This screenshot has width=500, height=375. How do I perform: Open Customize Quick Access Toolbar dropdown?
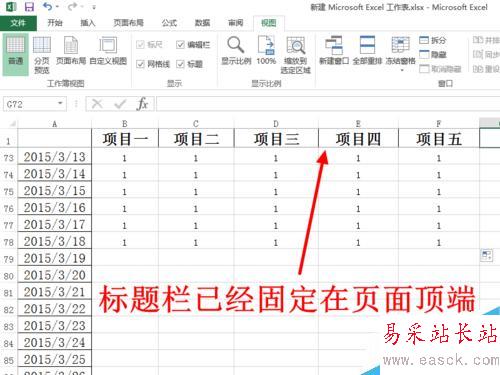pos(94,7)
